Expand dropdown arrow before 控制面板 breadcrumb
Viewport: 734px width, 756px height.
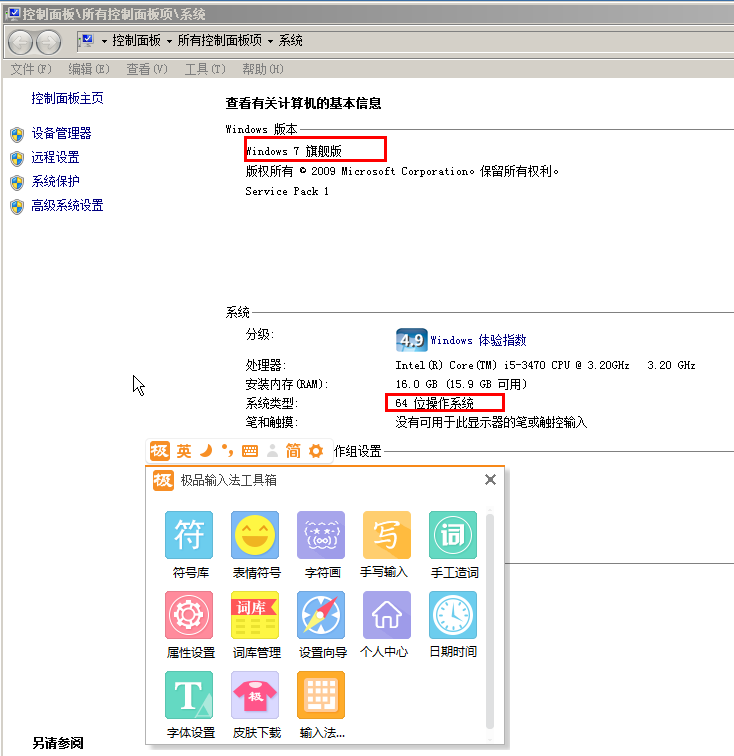(x=104, y=41)
